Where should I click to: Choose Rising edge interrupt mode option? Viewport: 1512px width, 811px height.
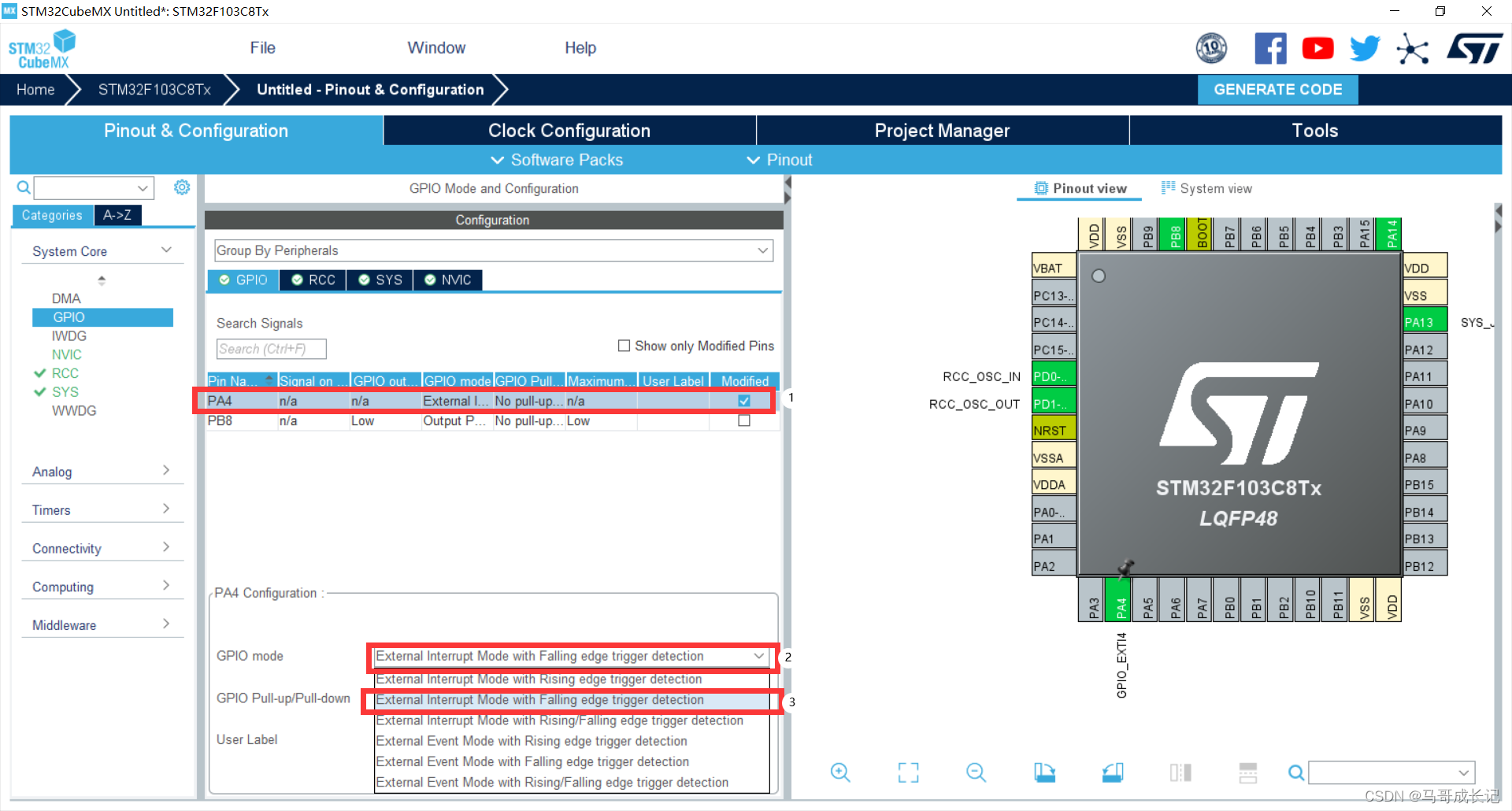coord(571,680)
